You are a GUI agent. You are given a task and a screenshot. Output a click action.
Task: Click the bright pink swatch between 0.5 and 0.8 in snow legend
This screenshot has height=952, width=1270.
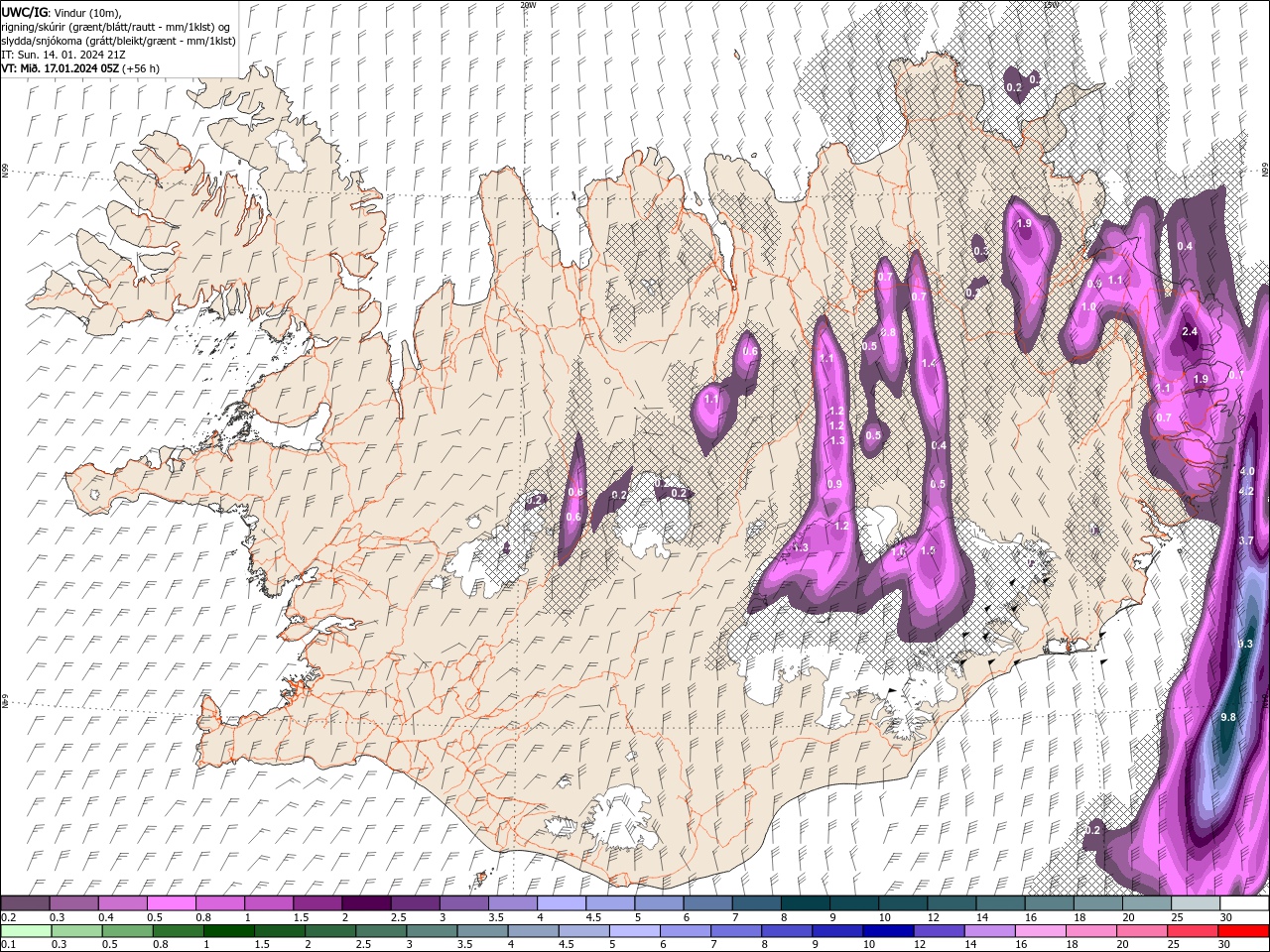172,903
